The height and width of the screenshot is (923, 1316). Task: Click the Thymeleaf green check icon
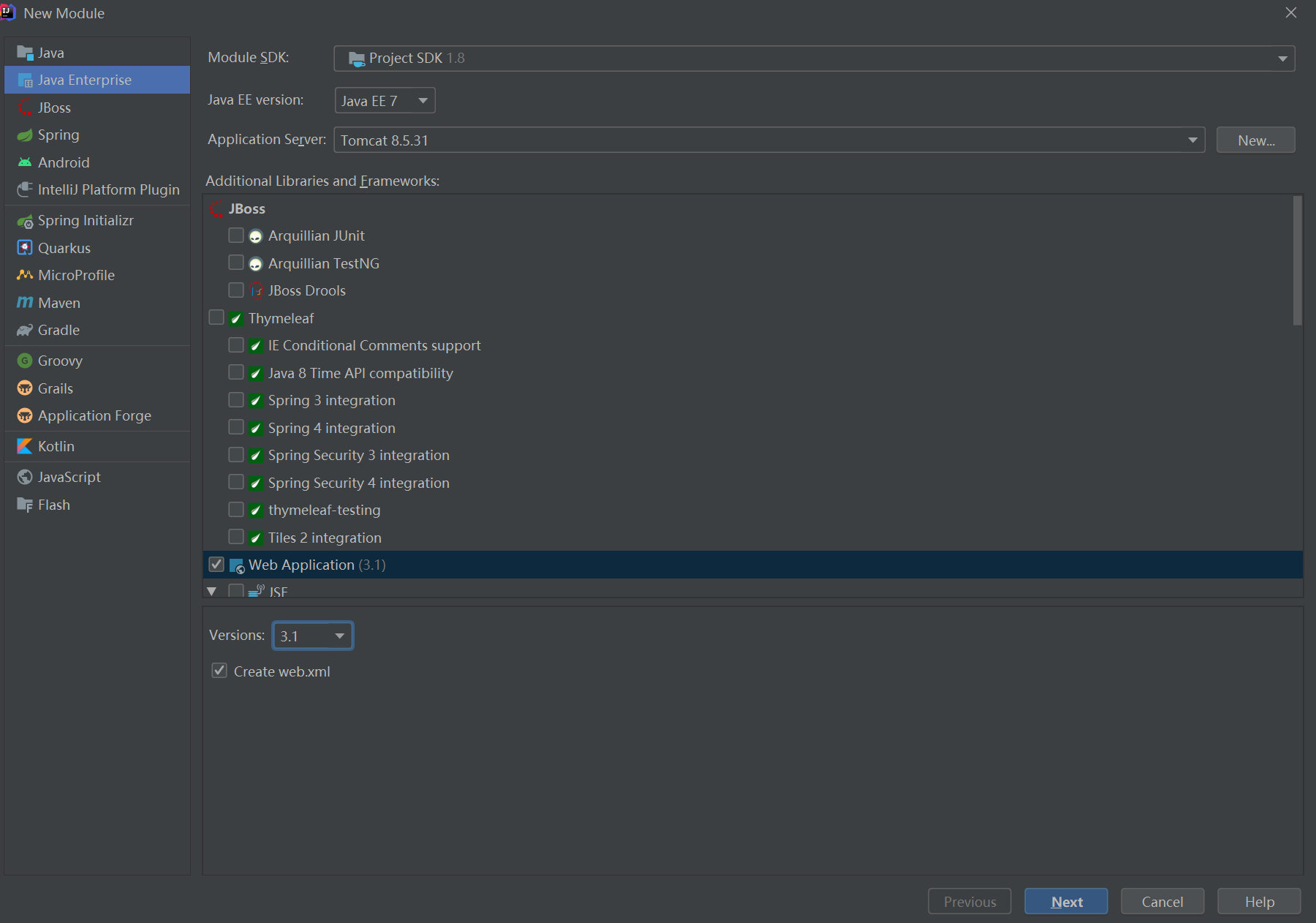pos(236,318)
